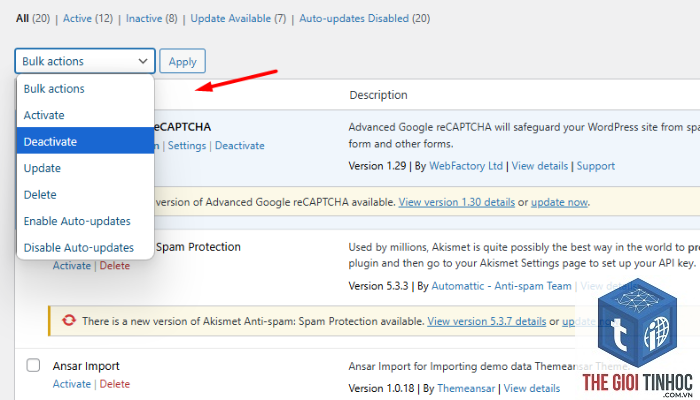700x400 pixels.
Task: Delete the Ansar Import plugin
Action: click(115, 384)
